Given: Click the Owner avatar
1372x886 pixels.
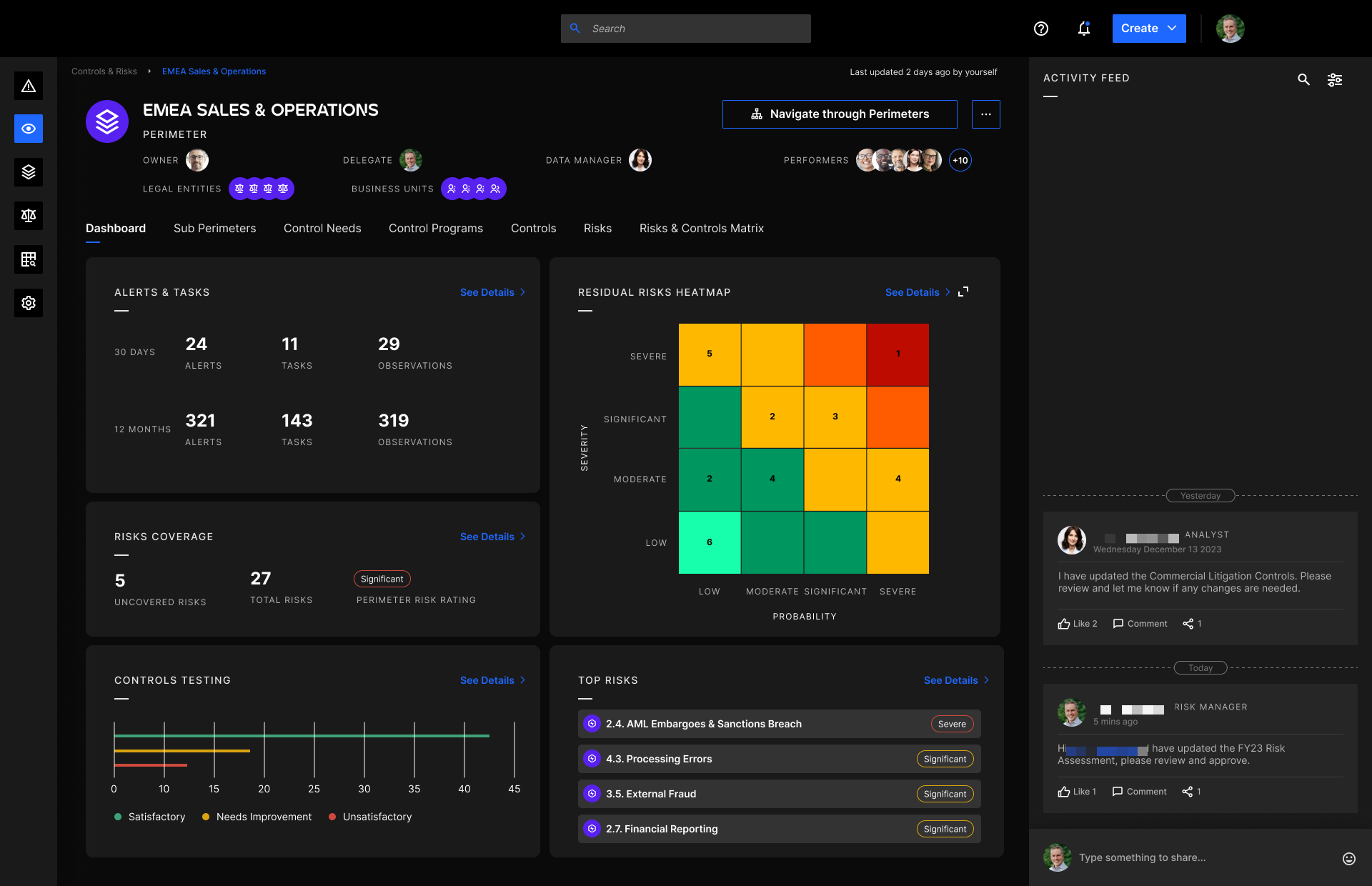Looking at the screenshot, I should 197,160.
